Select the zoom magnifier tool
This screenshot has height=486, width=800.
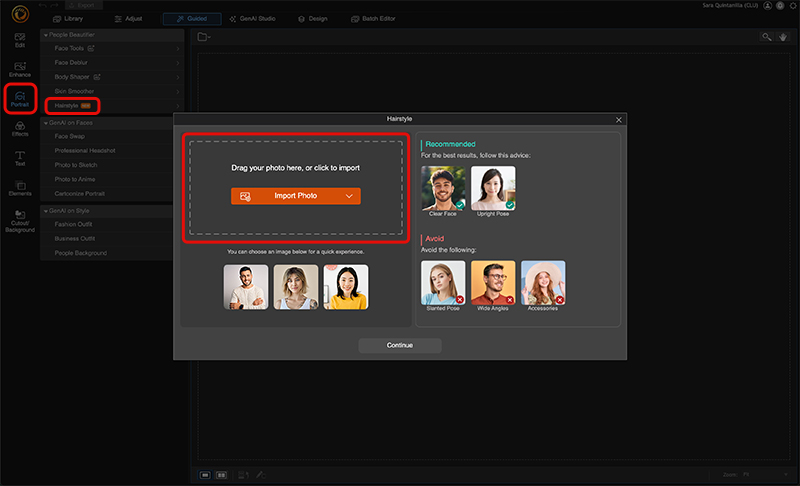[x=766, y=37]
